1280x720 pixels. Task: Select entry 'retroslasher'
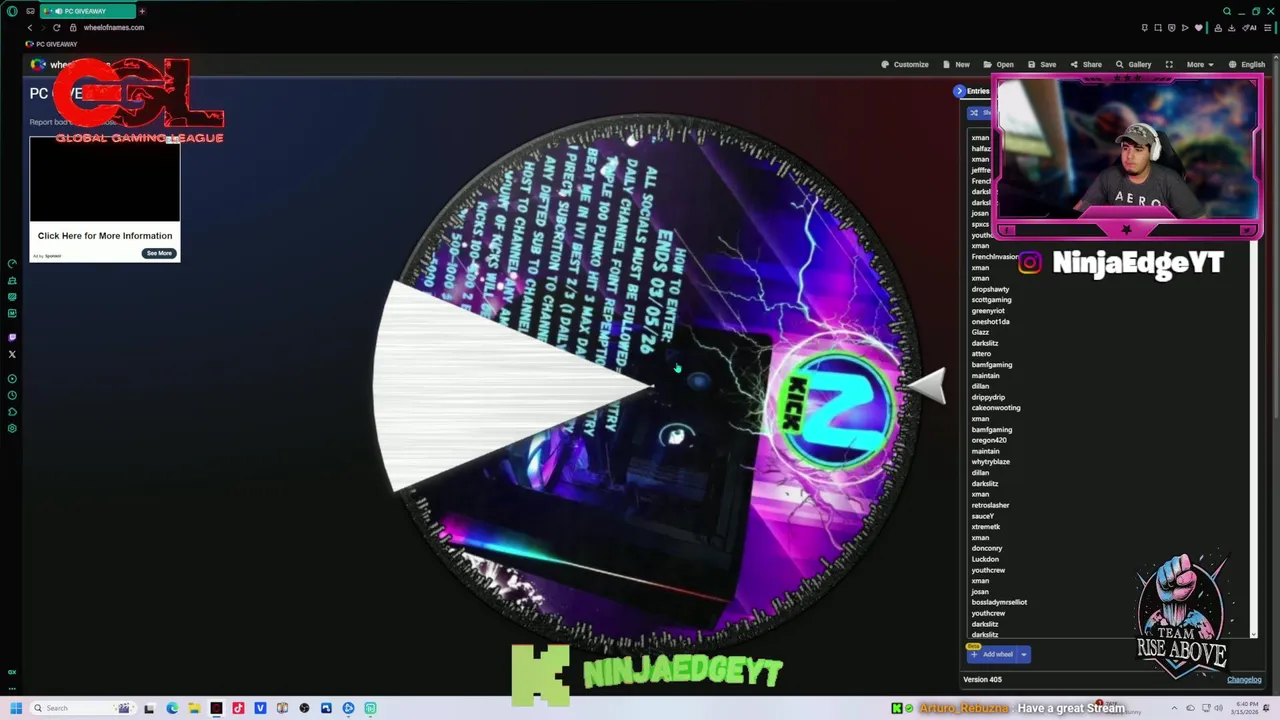coord(990,505)
